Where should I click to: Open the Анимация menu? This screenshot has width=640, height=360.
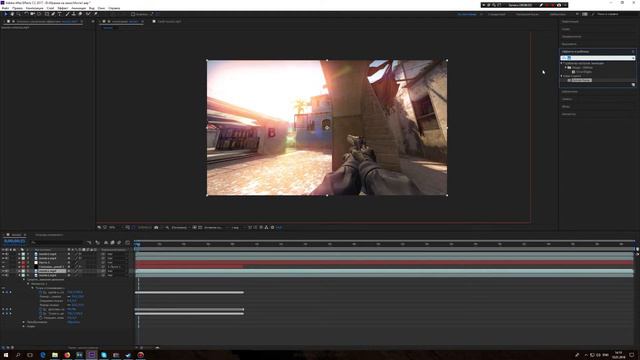[x=78, y=8]
